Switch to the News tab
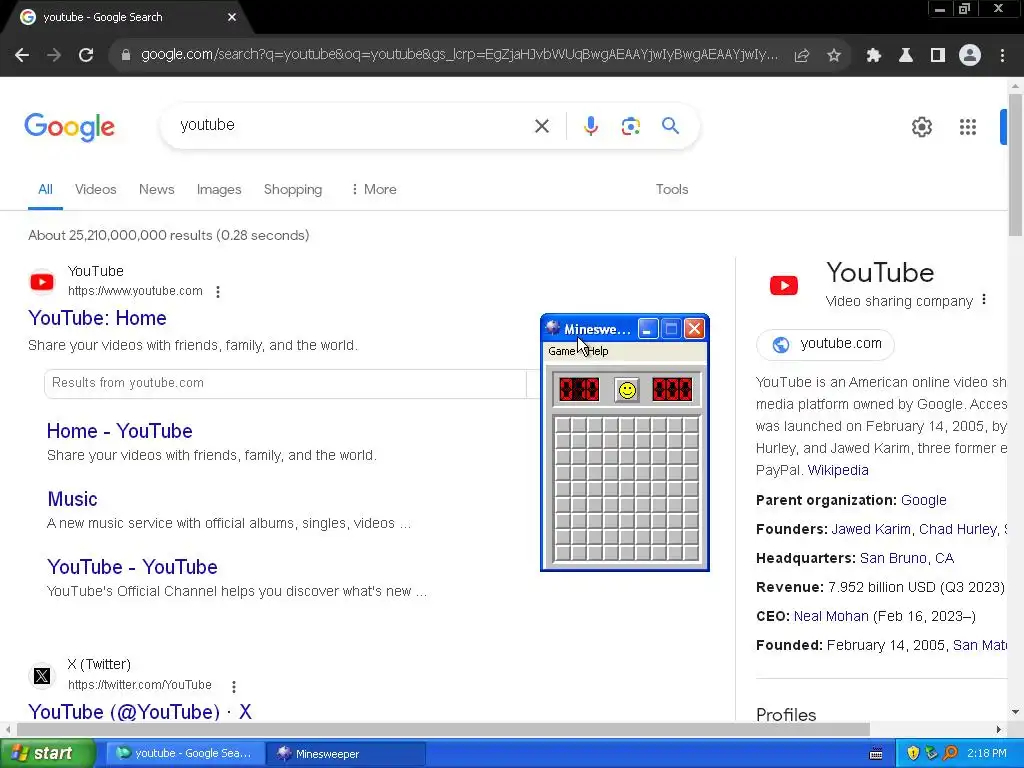1024x768 pixels. (157, 189)
